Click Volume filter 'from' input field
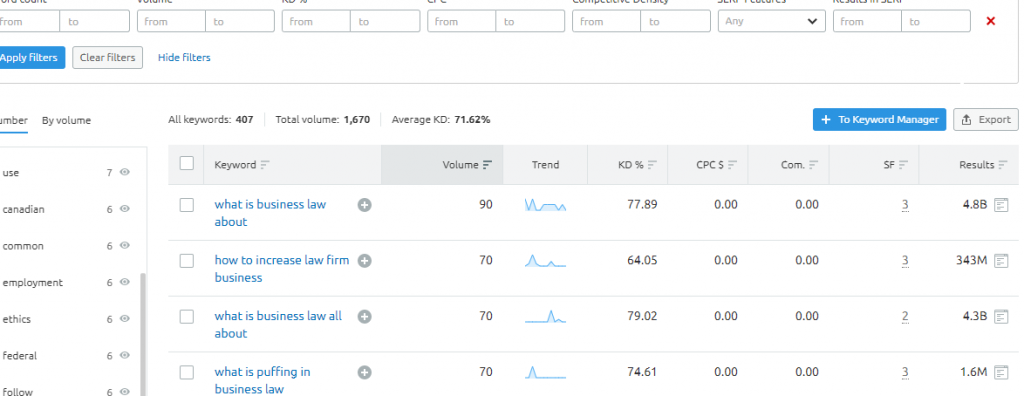Screen dimensions: 1024x396 [x=172, y=21]
